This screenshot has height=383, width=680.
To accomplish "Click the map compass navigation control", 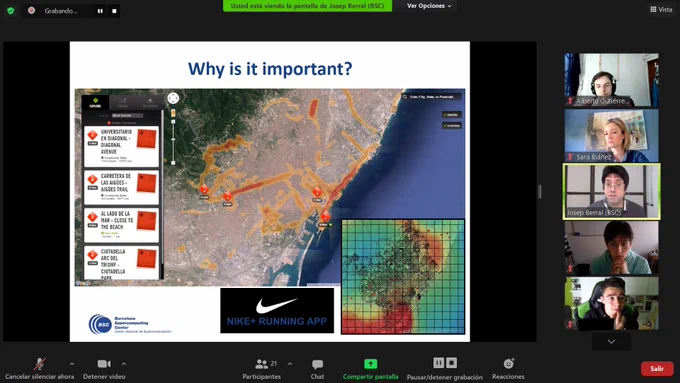I will pos(173,98).
